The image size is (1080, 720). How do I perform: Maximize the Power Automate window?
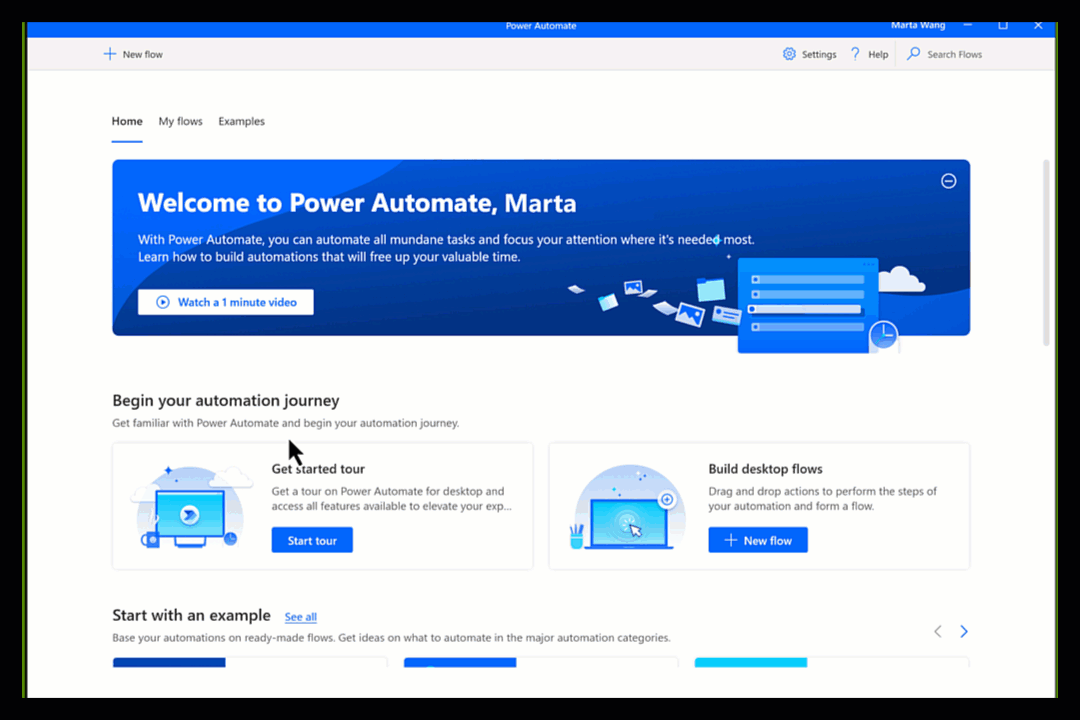pyautogui.click(x=1003, y=25)
